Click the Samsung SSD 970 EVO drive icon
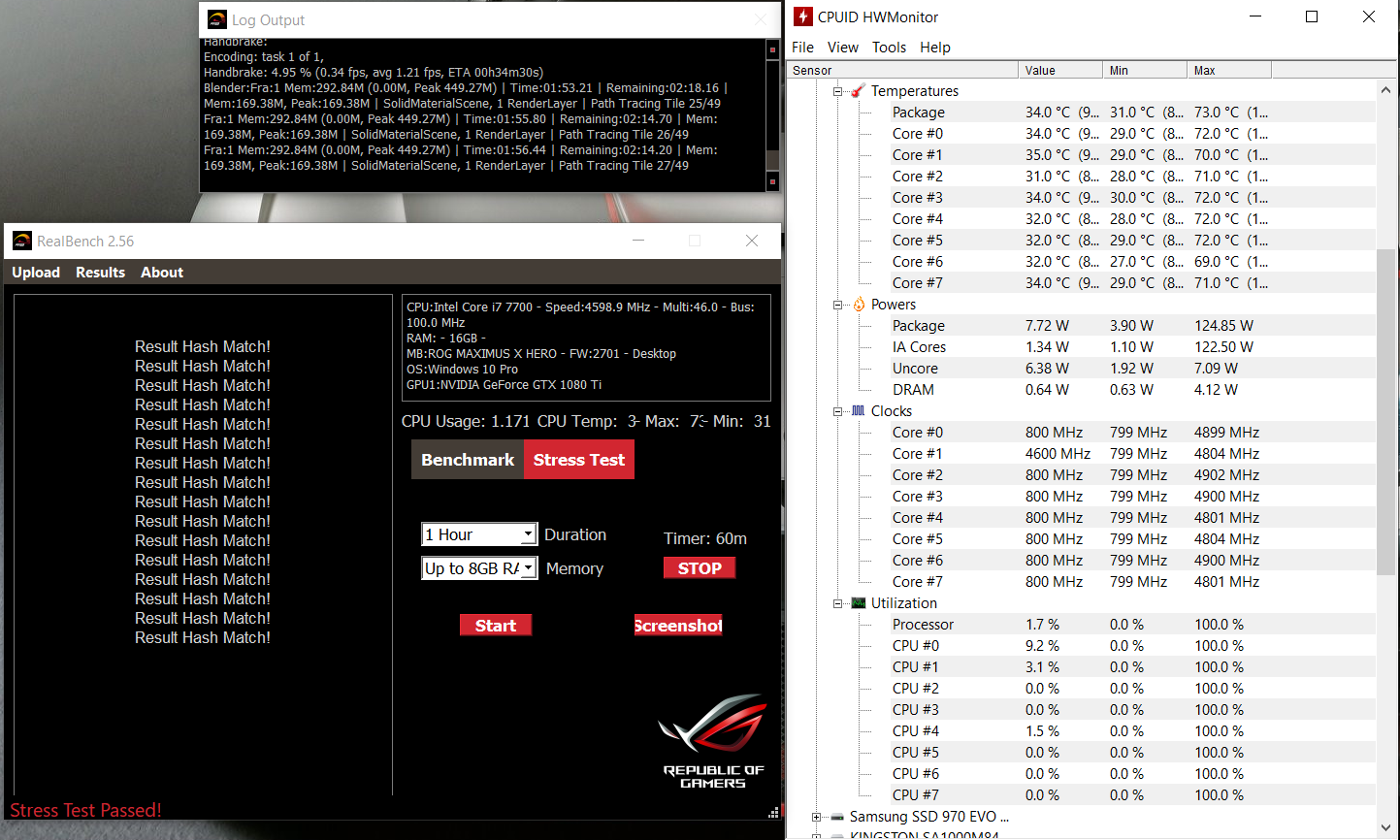This screenshot has width=1400, height=840. 837,817
